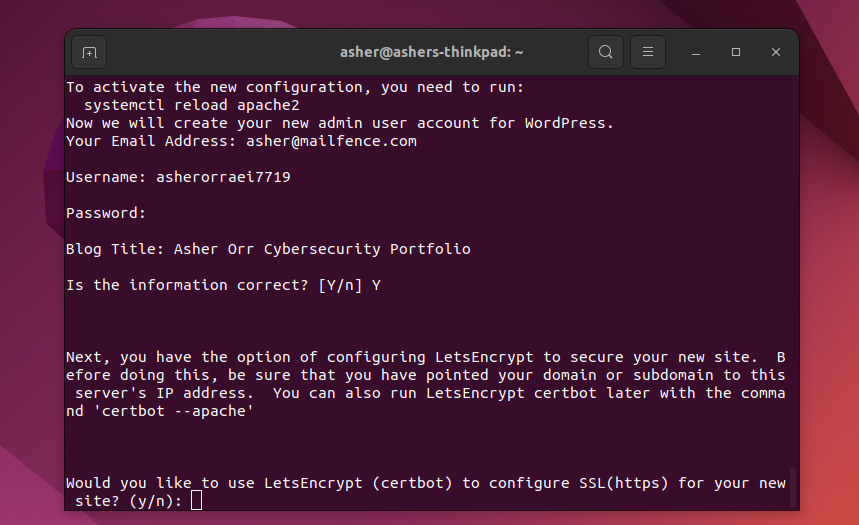Open the terminal search icon
The image size is (859, 525).
click(x=605, y=52)
